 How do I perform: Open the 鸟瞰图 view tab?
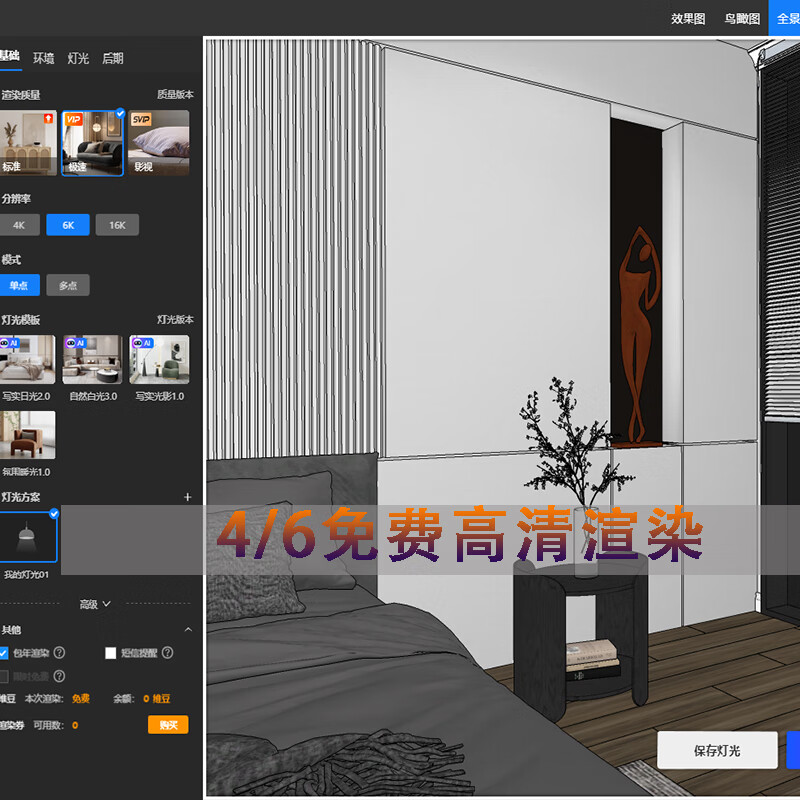click(742, 18)
